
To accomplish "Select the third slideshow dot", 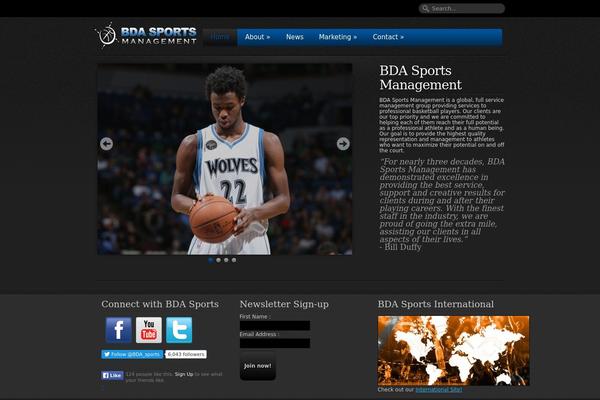I will [x=226, y=260].
